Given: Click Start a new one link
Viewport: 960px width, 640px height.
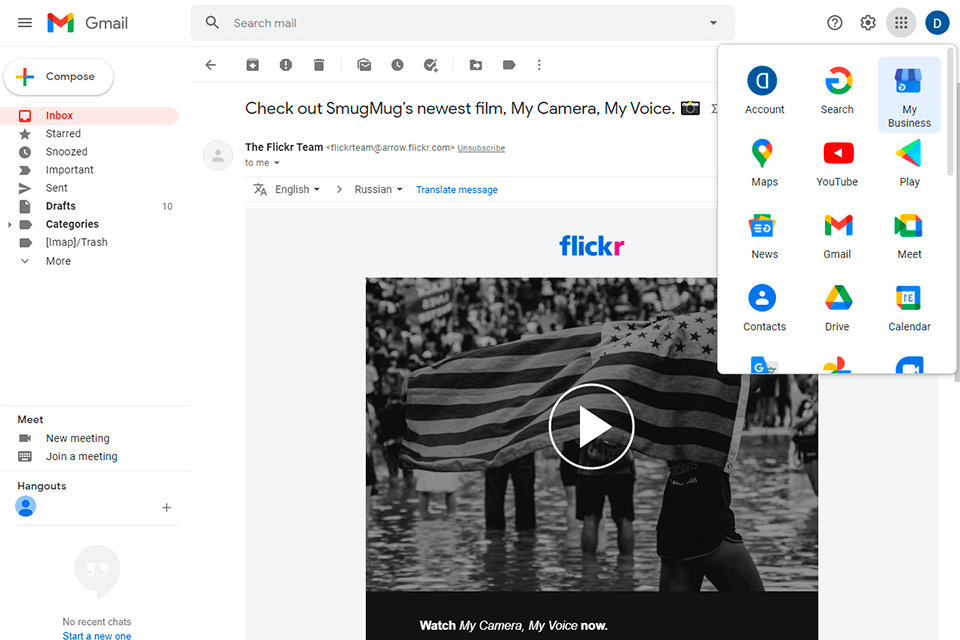Looking at the screenshot, I should (97, 636).
